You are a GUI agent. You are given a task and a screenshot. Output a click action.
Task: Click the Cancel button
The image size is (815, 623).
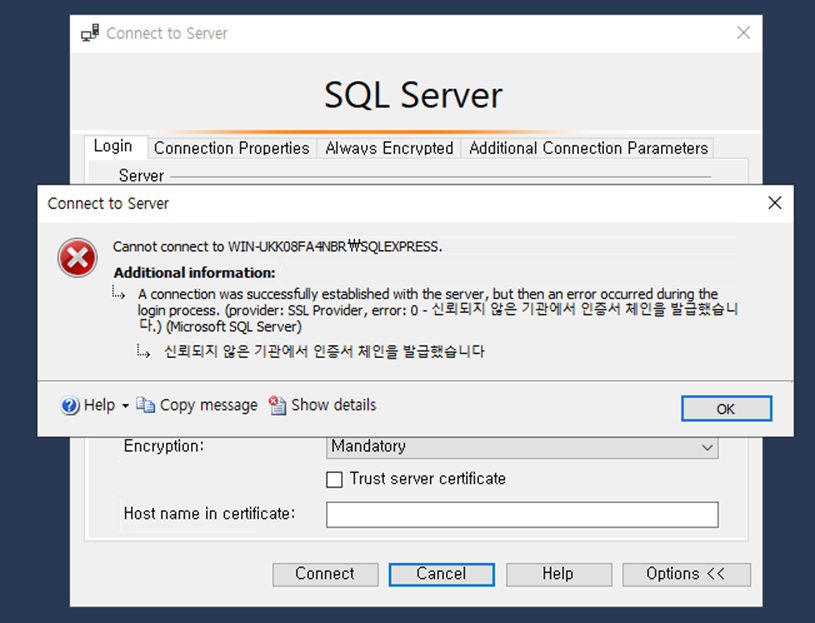tap(441, 574)
